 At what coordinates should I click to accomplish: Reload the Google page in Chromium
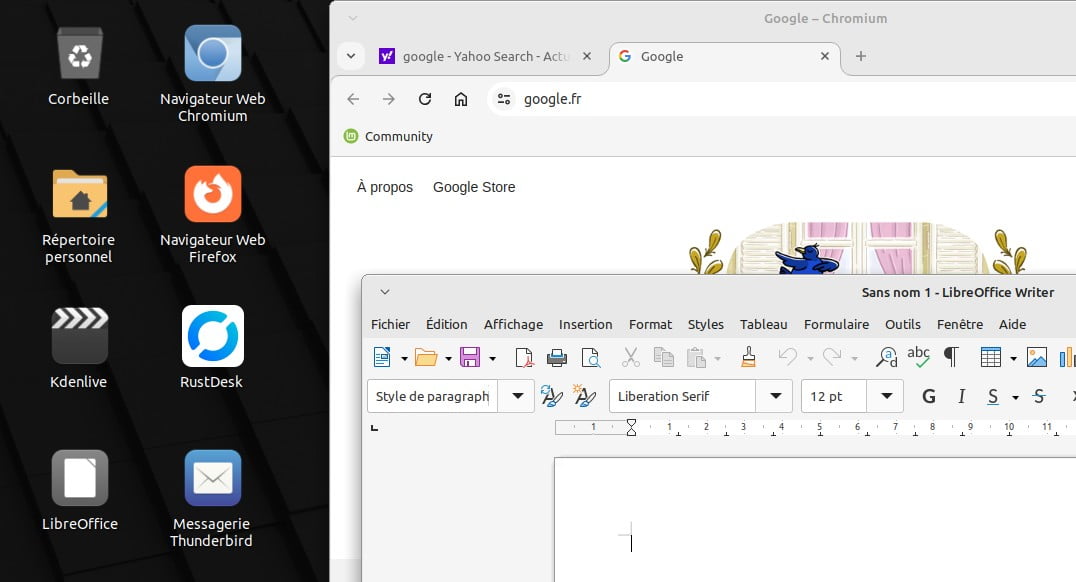pyautogui.click(x=425, y=99)
